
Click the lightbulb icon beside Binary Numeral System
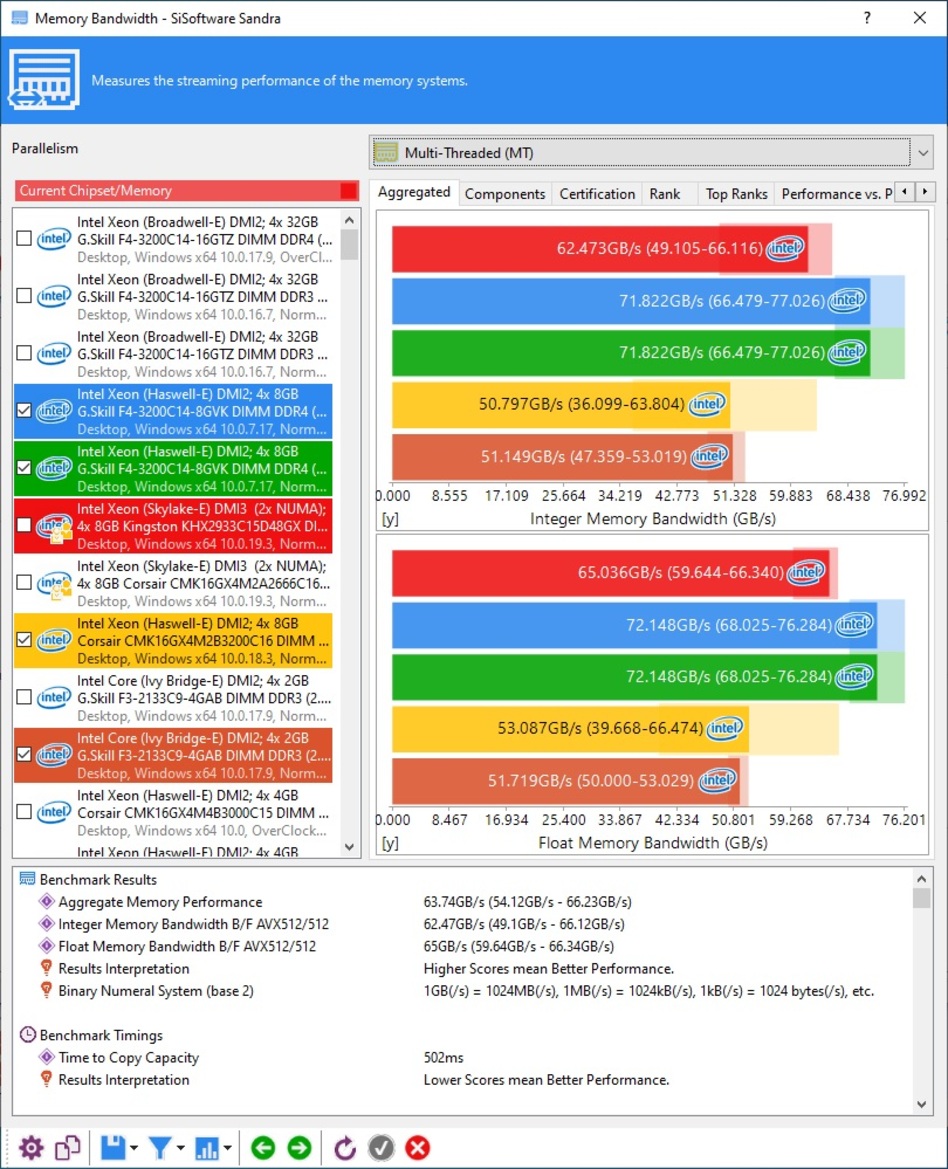(46, 990)
